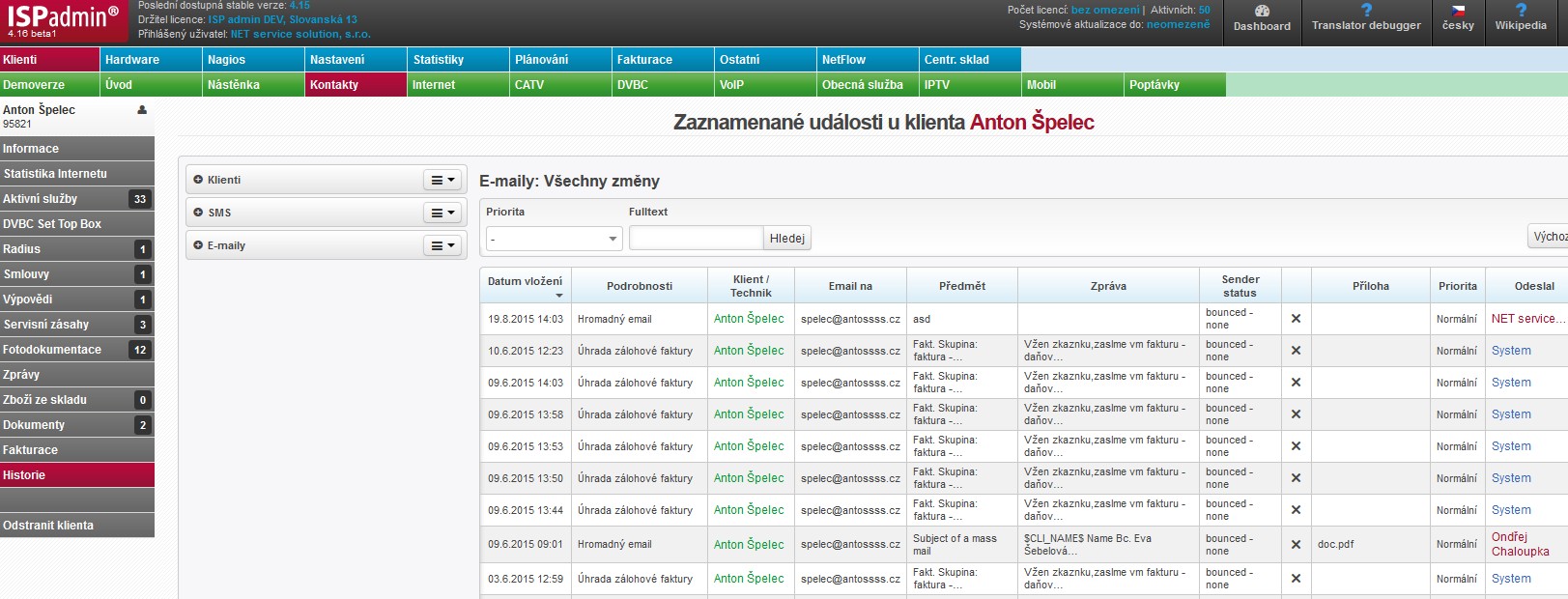
Task: Open Informace in client sidebar
Action: [x=77, y=149]
